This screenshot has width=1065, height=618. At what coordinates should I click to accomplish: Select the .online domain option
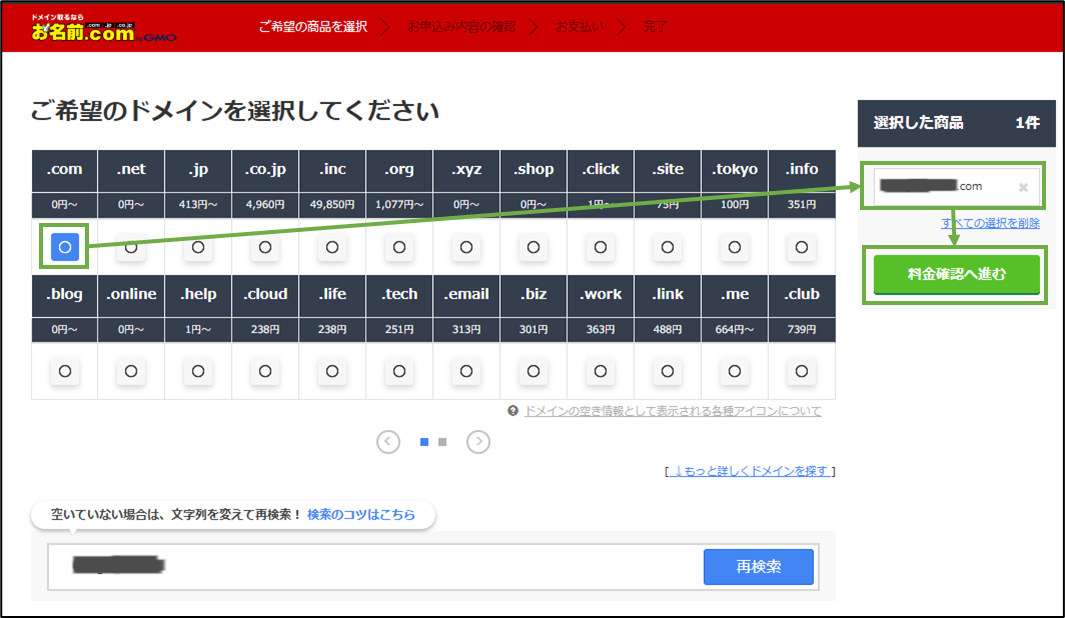pos(131,371)
